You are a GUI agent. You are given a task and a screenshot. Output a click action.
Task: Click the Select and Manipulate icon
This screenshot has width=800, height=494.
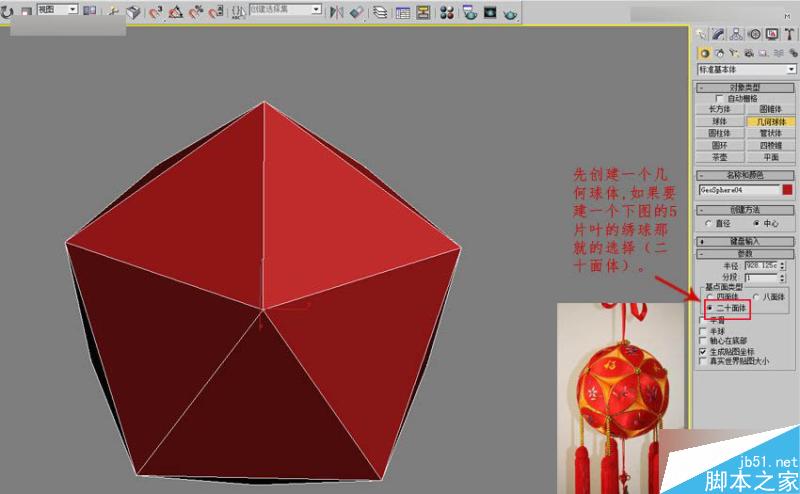[113, 11]
